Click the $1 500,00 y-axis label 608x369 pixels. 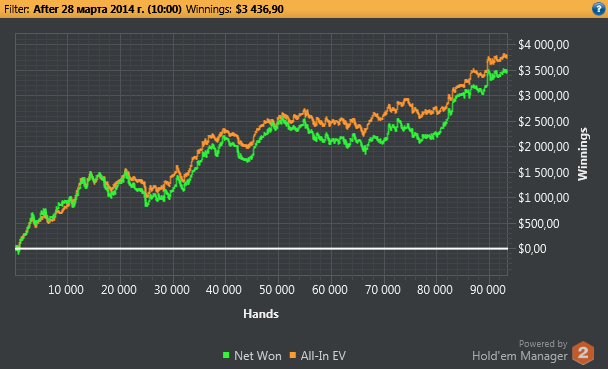point(544,172)
